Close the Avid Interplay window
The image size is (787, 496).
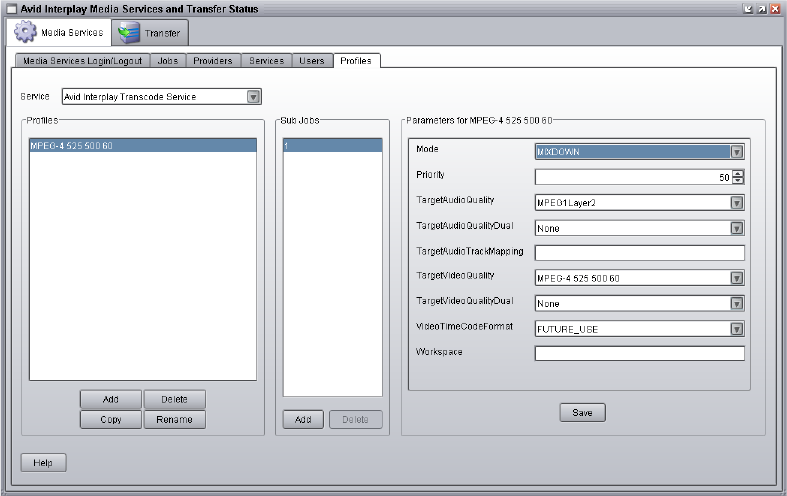click(775, 9)
